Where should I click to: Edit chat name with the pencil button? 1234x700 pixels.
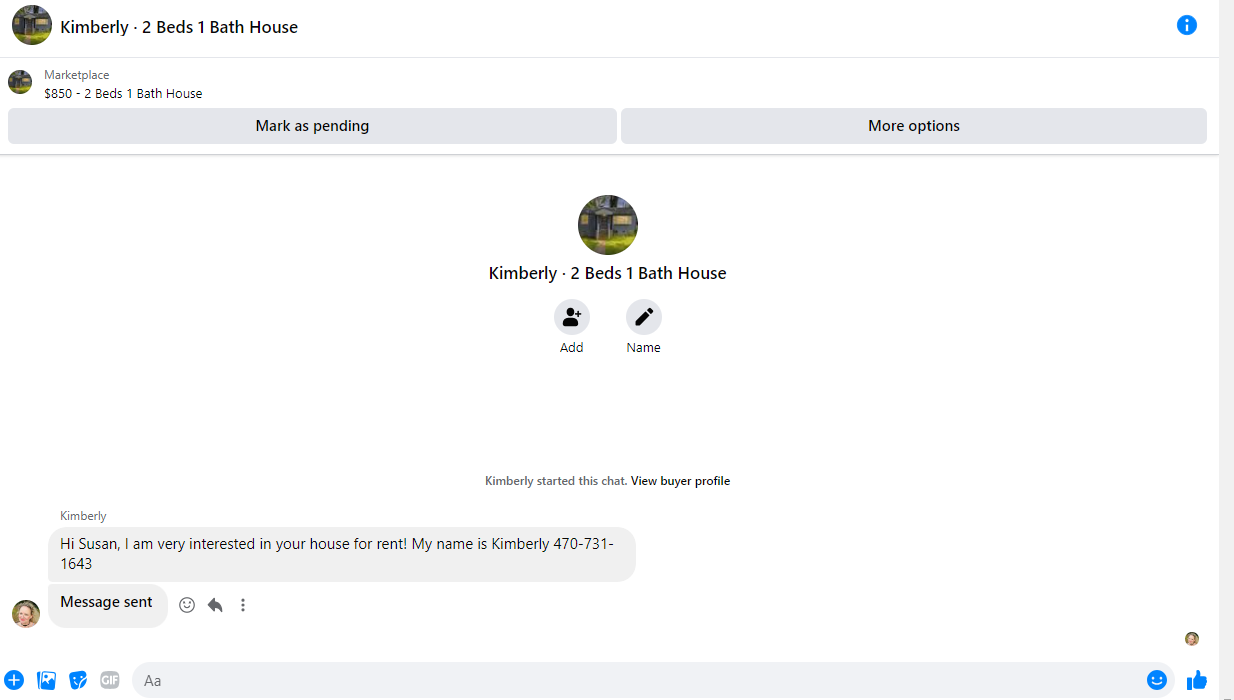tap(644, 317)
